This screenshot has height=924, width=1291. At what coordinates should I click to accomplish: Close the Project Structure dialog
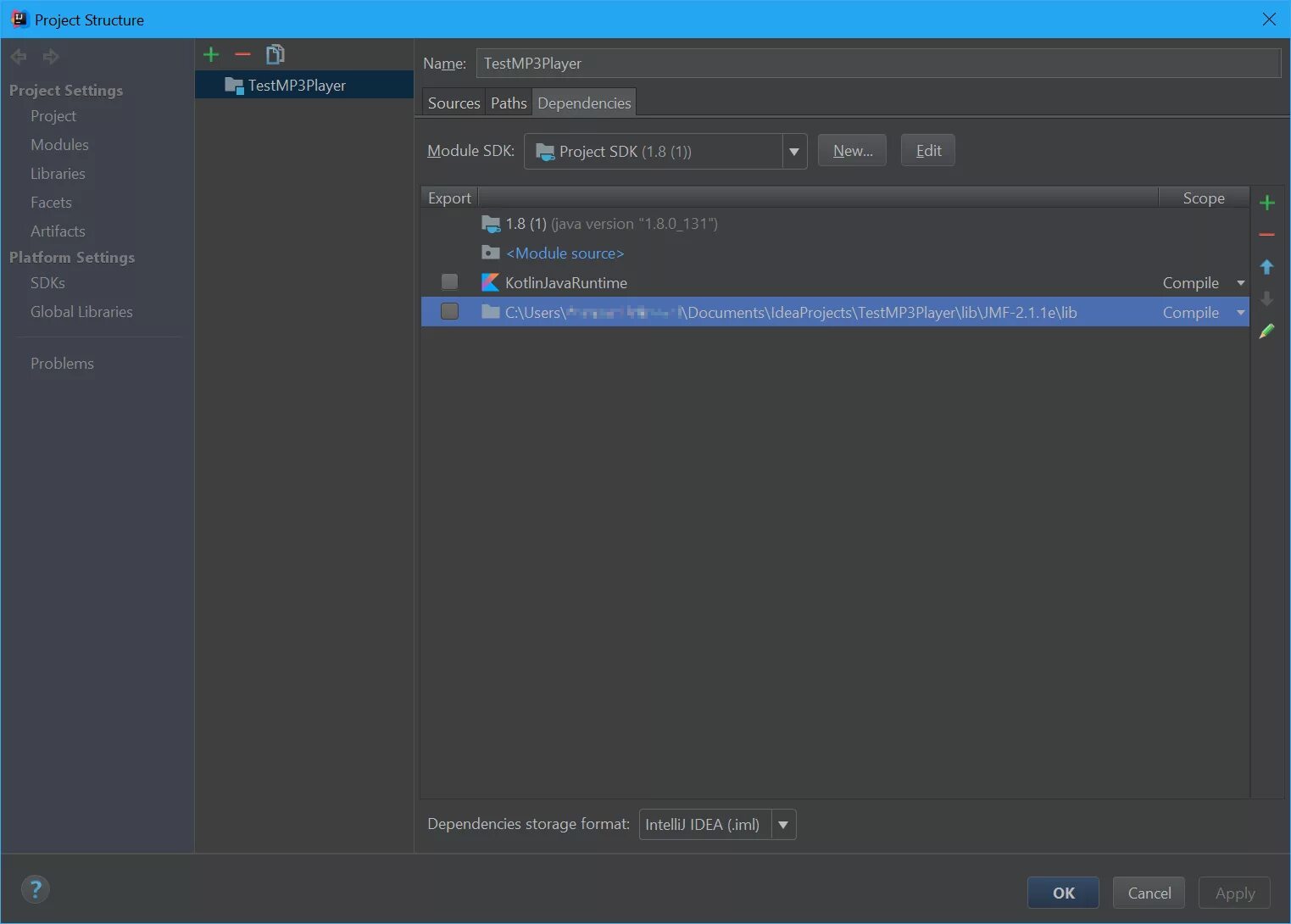pyautogui.click(x=1269, y=19)
